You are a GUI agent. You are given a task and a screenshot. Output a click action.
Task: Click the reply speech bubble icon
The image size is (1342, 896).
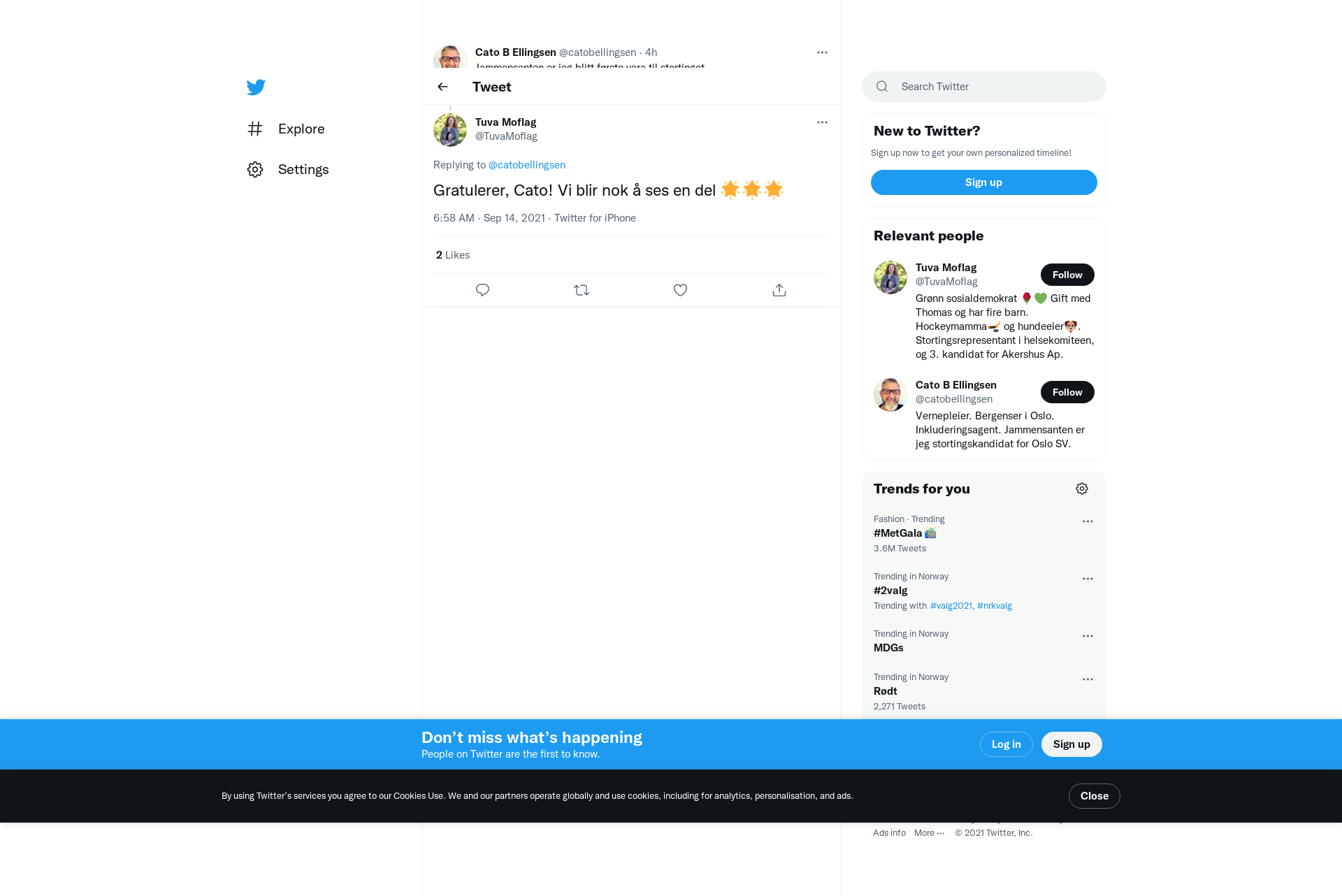point(482,290)
